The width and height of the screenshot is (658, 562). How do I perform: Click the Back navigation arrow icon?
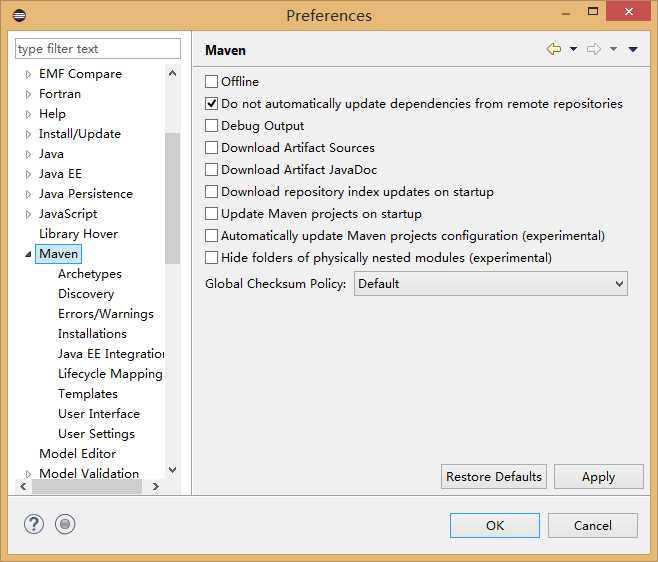(554, 49)
